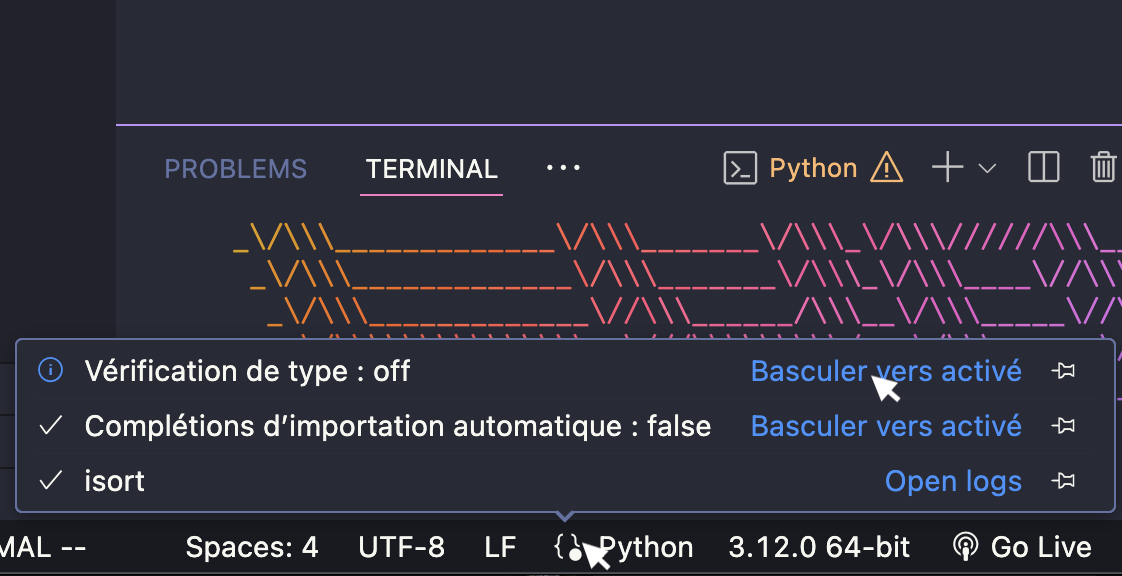Image resolution: width=1122 pixels, height=576 pixels.
Task: Pin the isort status entry
Action: pos(1063,481)
